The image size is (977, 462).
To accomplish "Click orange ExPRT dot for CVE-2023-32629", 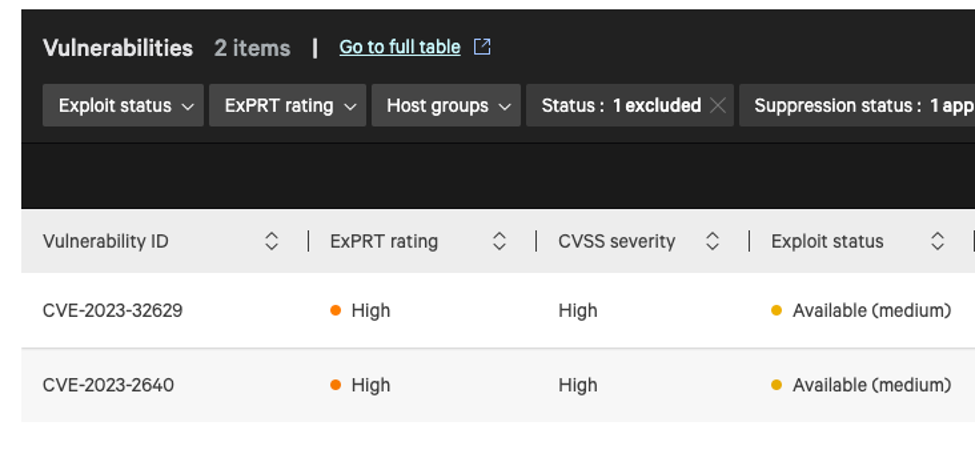I will (336, 310).
